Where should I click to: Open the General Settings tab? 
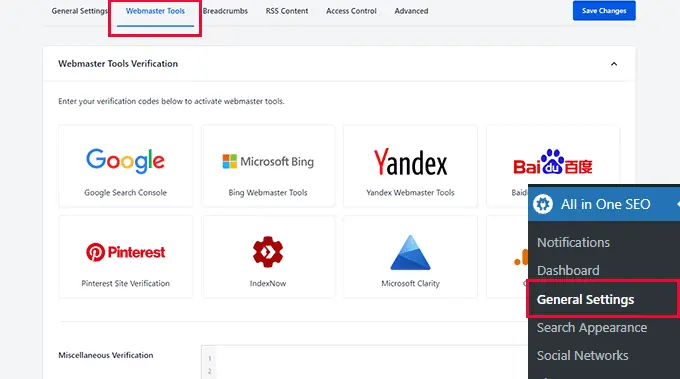point(79,11)
